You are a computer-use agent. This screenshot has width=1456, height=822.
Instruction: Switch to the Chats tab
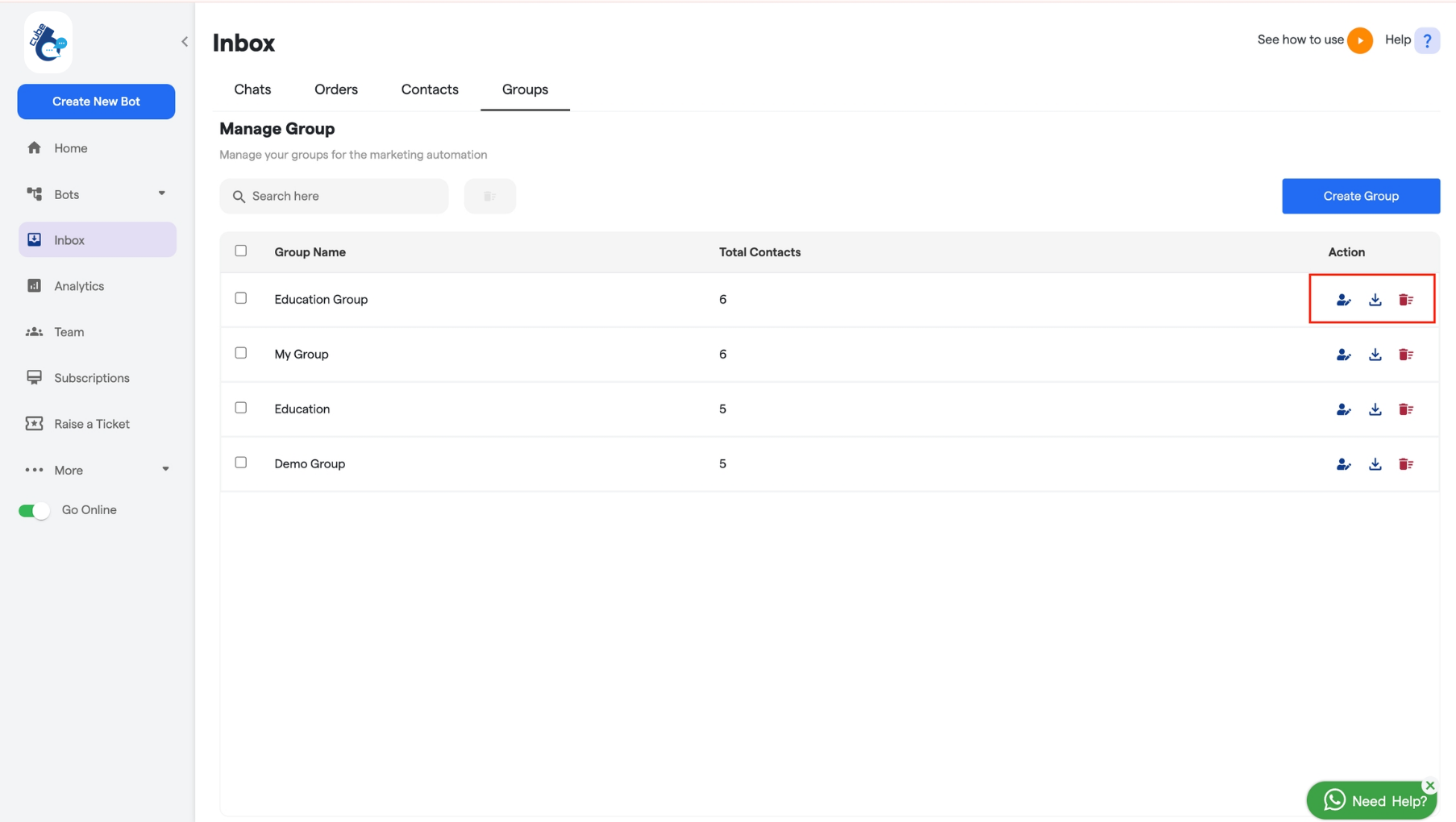252,89
